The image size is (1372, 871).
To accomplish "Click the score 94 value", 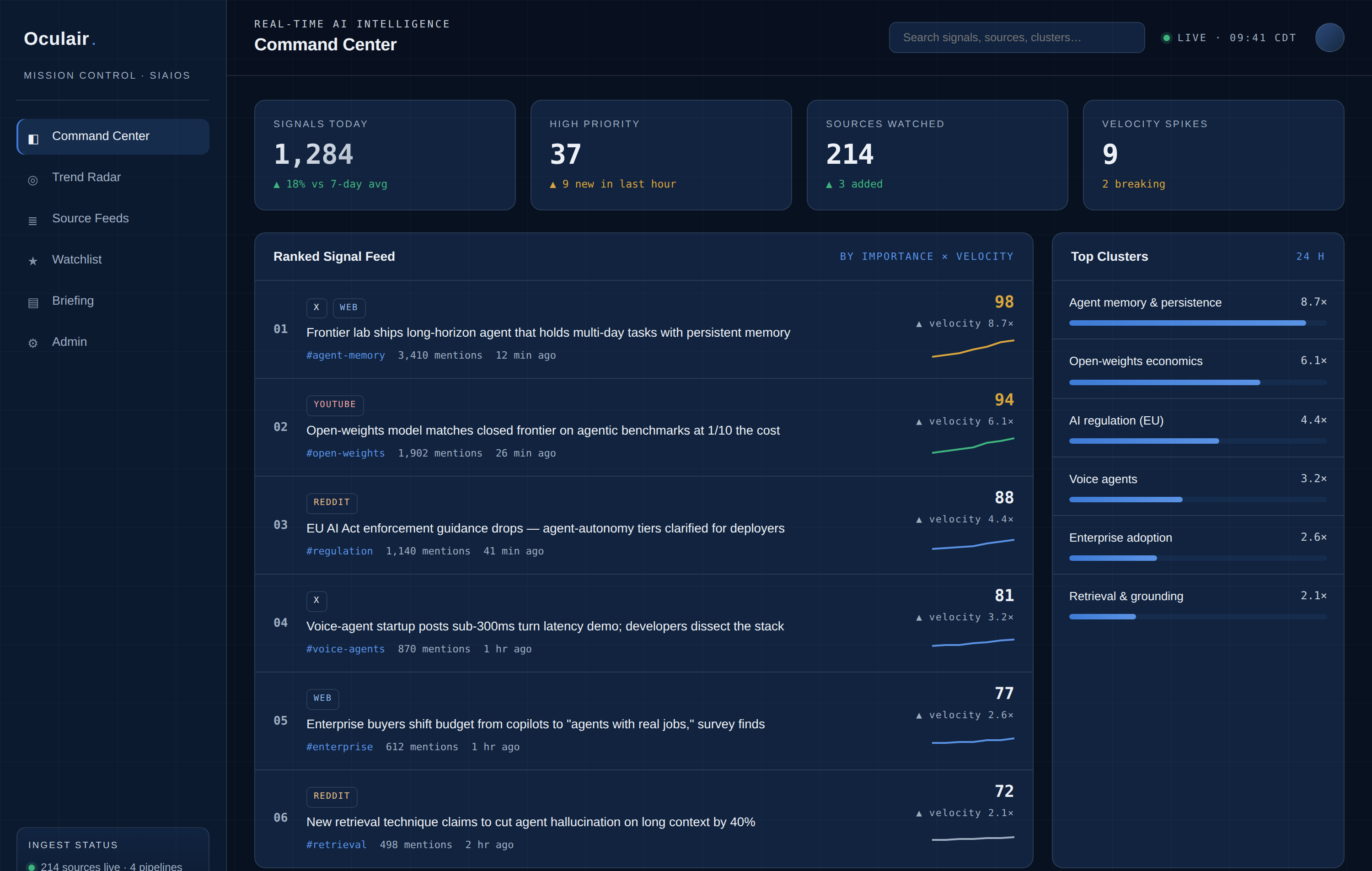I will 1004,399.
